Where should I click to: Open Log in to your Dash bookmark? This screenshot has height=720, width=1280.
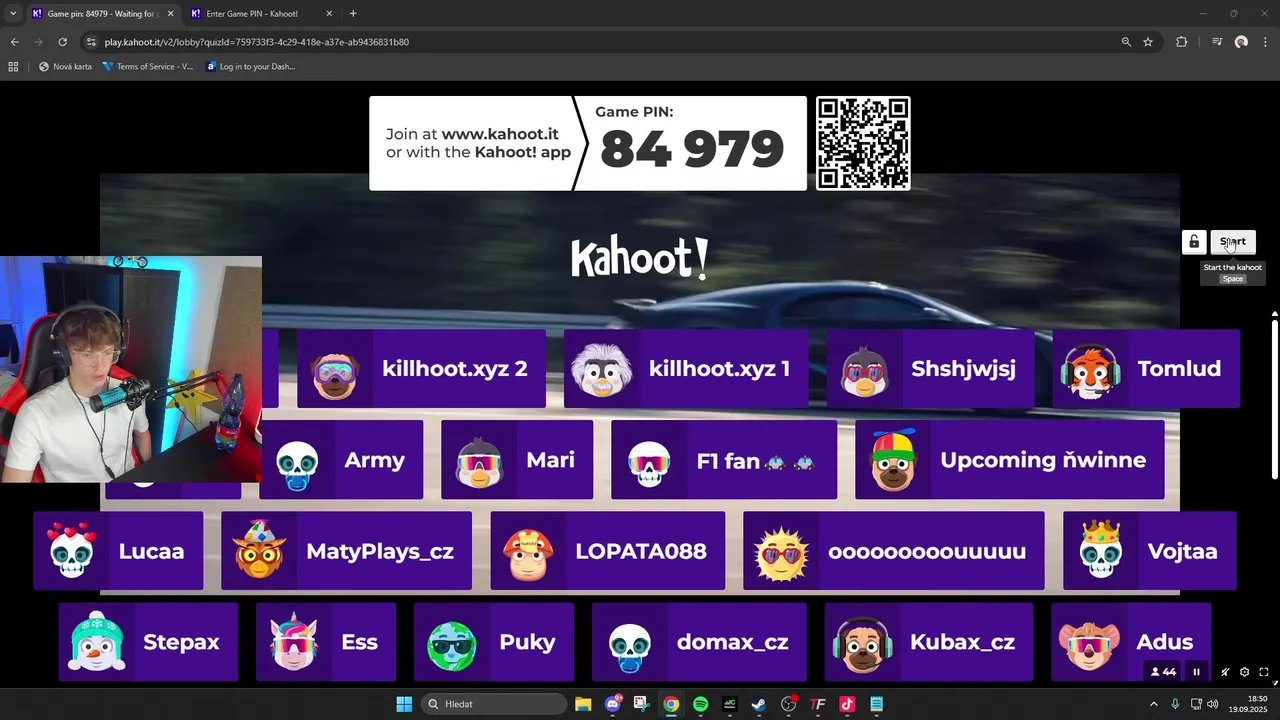(251, 67)
